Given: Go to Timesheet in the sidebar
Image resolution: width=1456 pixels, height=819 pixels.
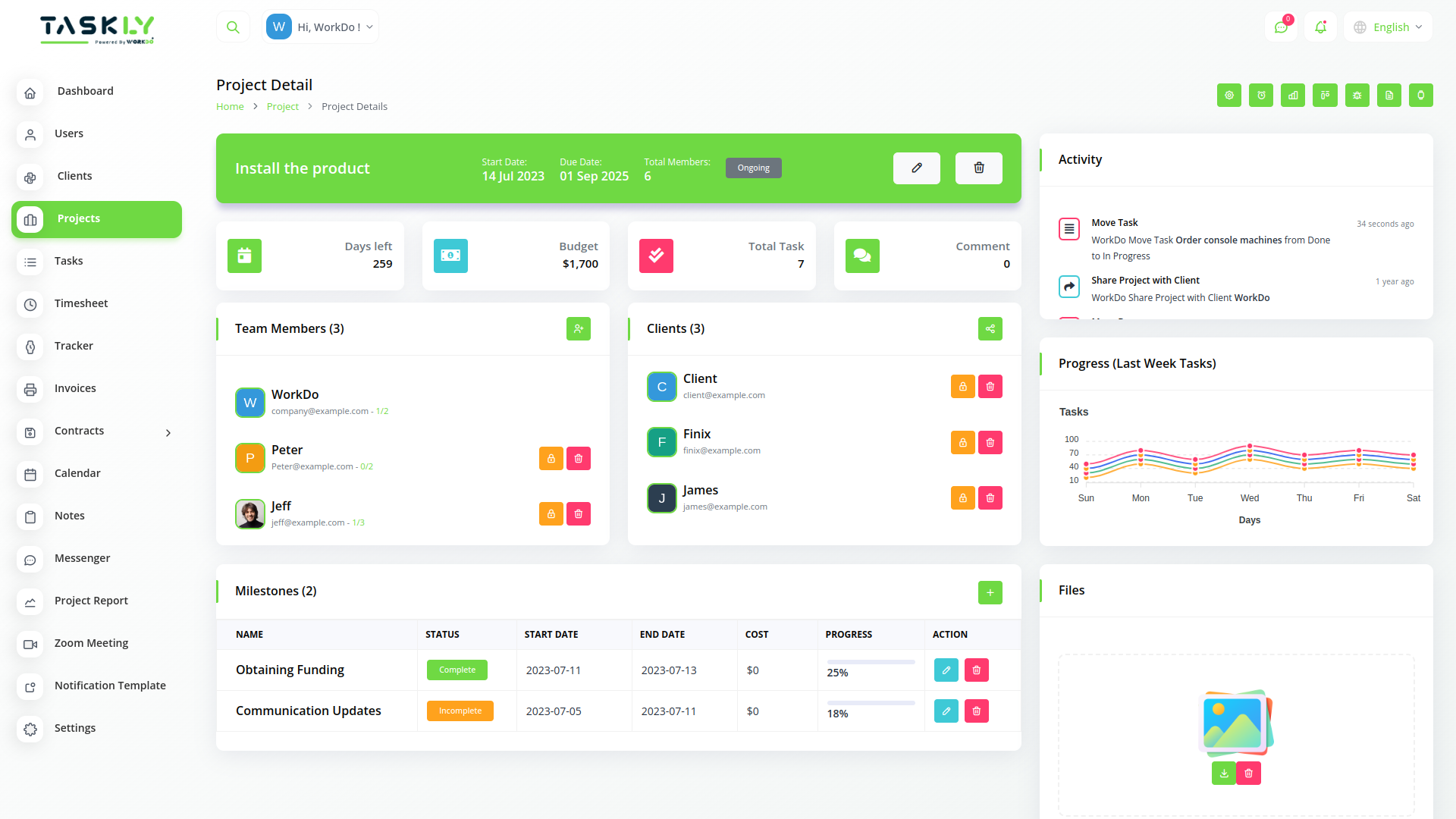Looking at the screenshot, I should [x=81, y=303].
